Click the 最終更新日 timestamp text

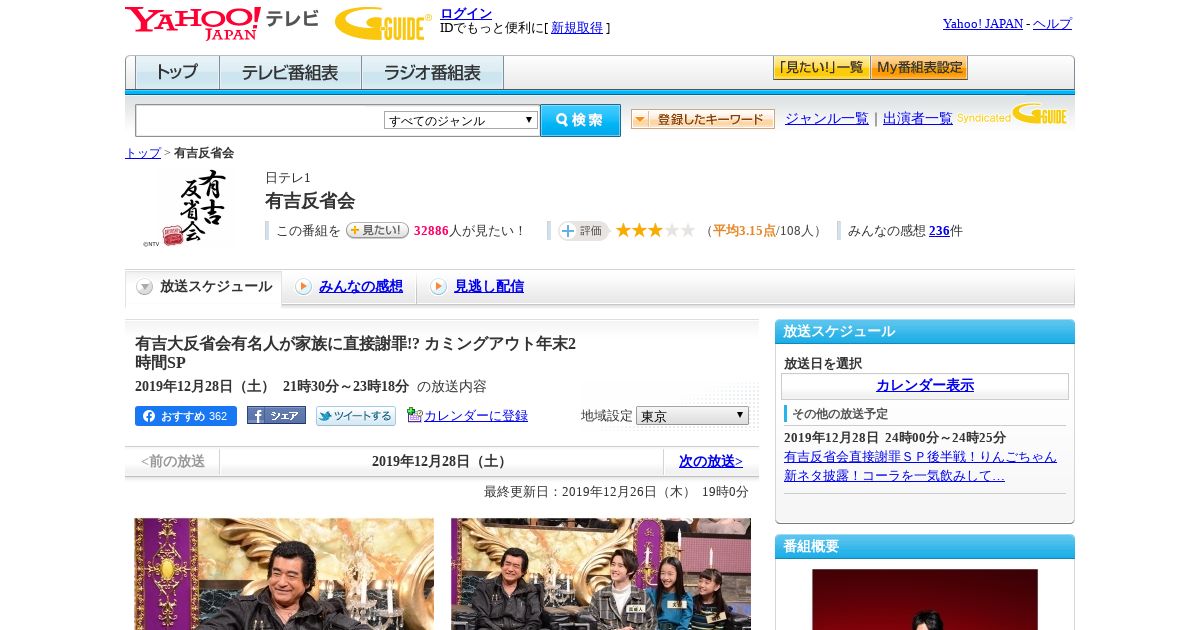(616, 492)
